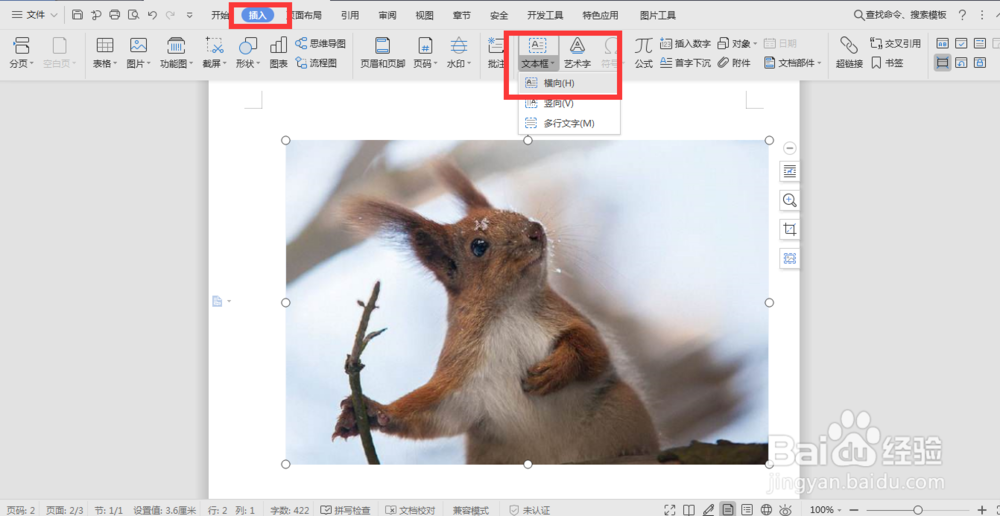Click the 查找命令、搜索模板 search box
The height and width of the screenshot is (516, 1000).
pos(901,15)
